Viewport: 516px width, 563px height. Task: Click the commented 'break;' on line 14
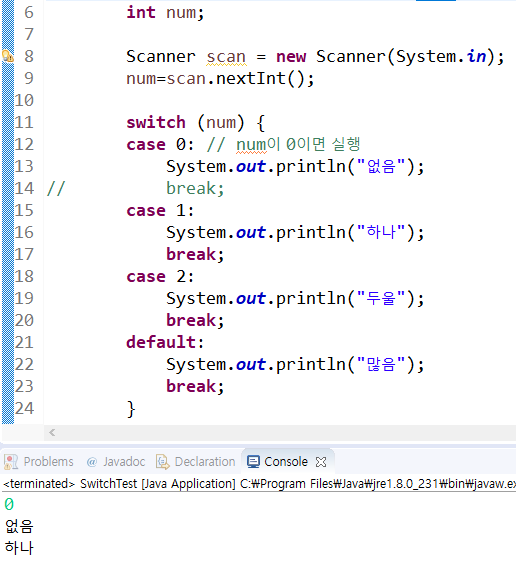point(195,189)
